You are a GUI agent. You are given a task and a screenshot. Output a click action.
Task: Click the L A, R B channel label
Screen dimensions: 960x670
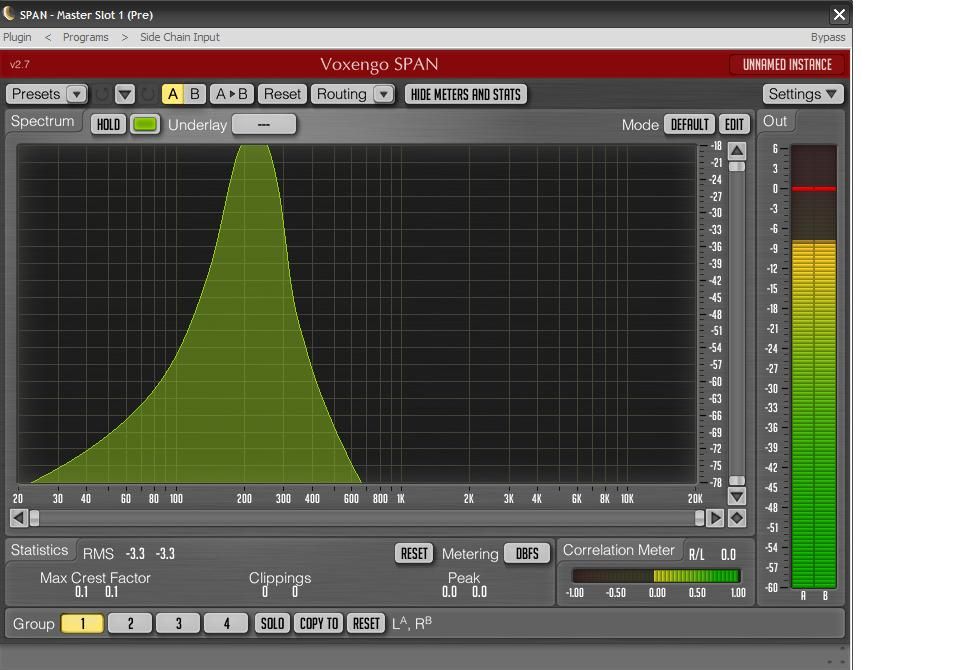[x=411, y=623]
